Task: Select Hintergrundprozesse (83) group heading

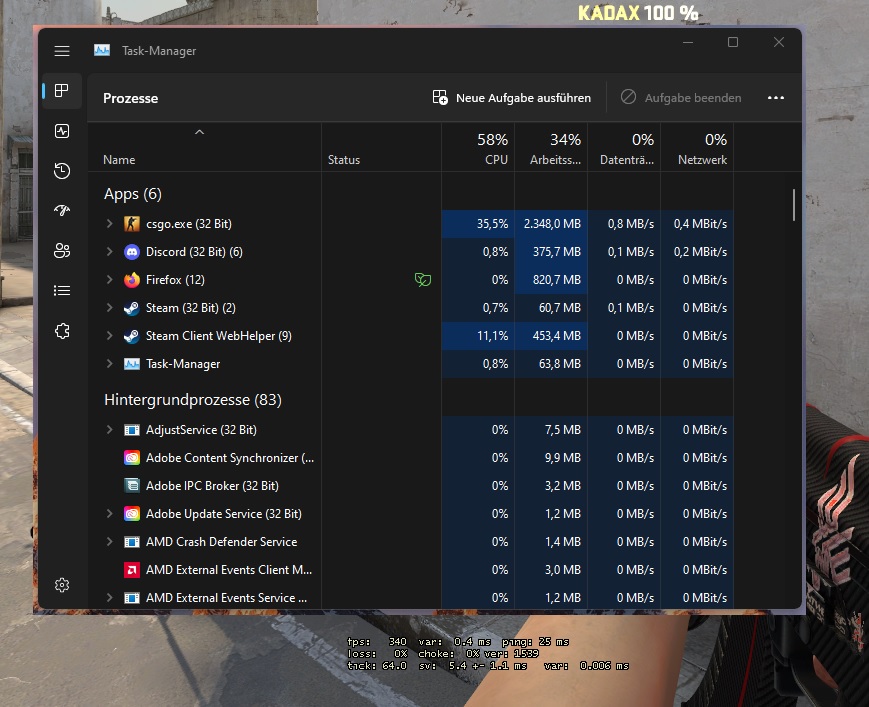Action: (x=193, y=399)
